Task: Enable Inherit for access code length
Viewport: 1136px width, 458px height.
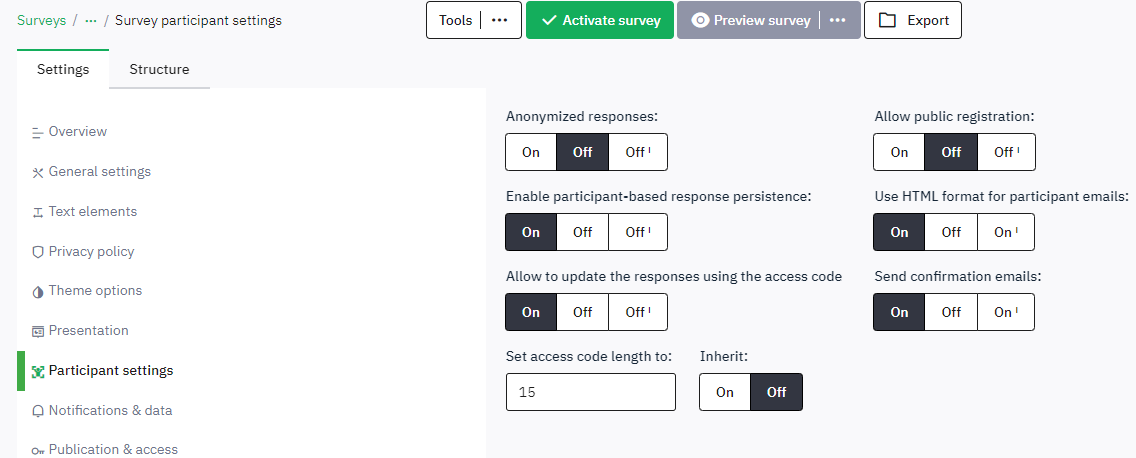Action: [725, 392]
